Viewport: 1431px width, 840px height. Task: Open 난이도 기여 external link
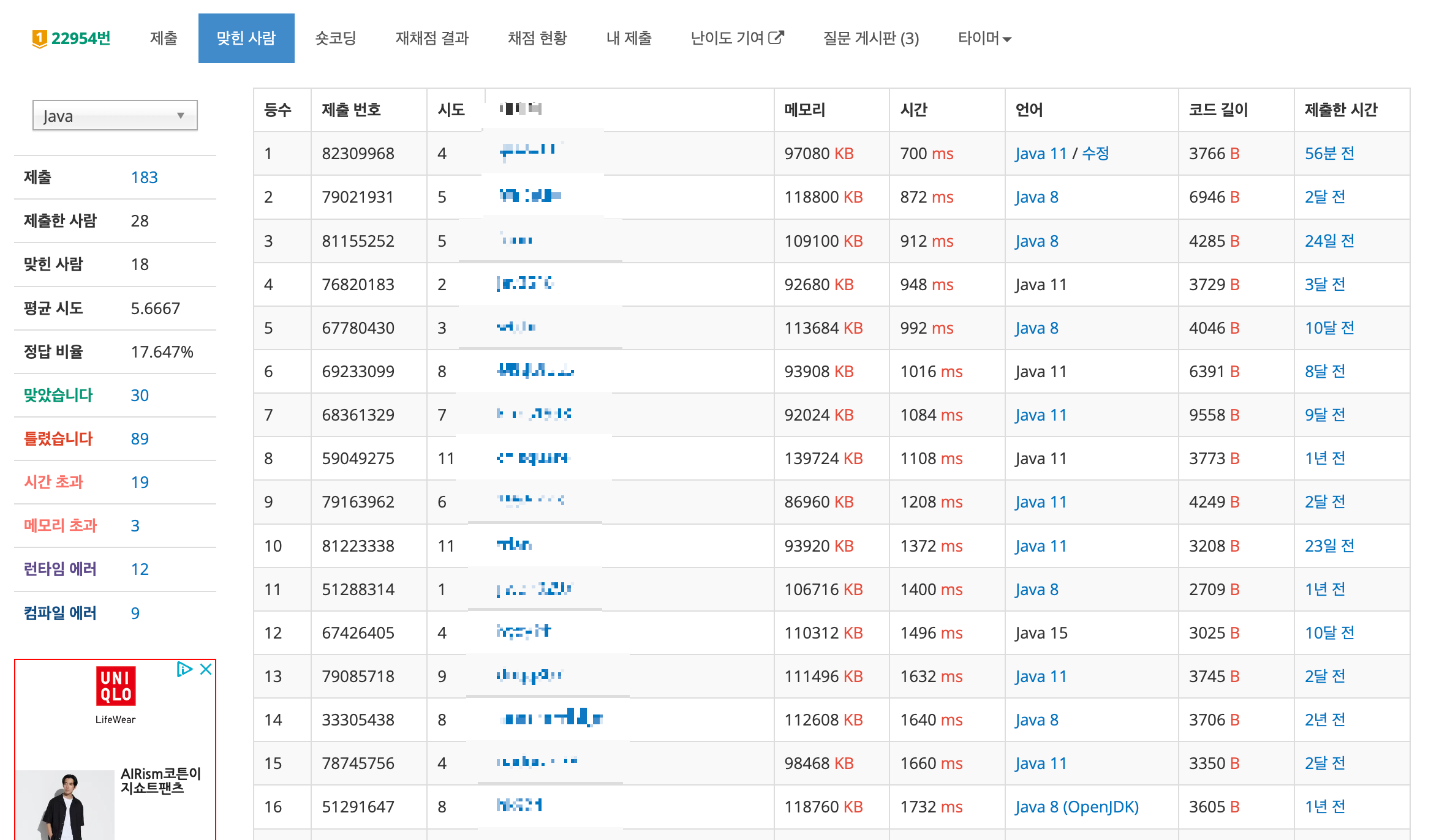tap(736, 39)
